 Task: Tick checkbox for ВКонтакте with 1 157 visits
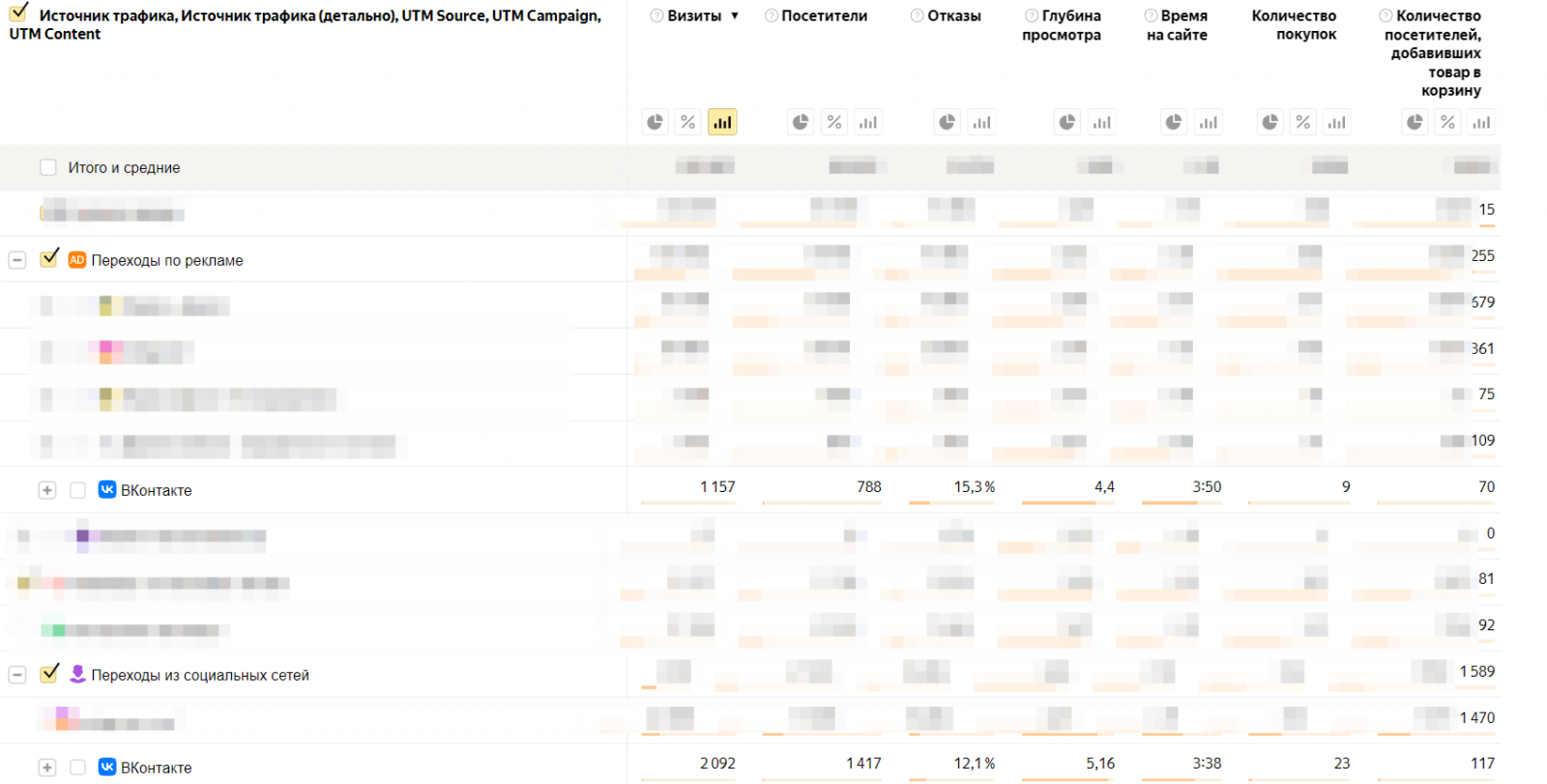(x=77, y=490)
